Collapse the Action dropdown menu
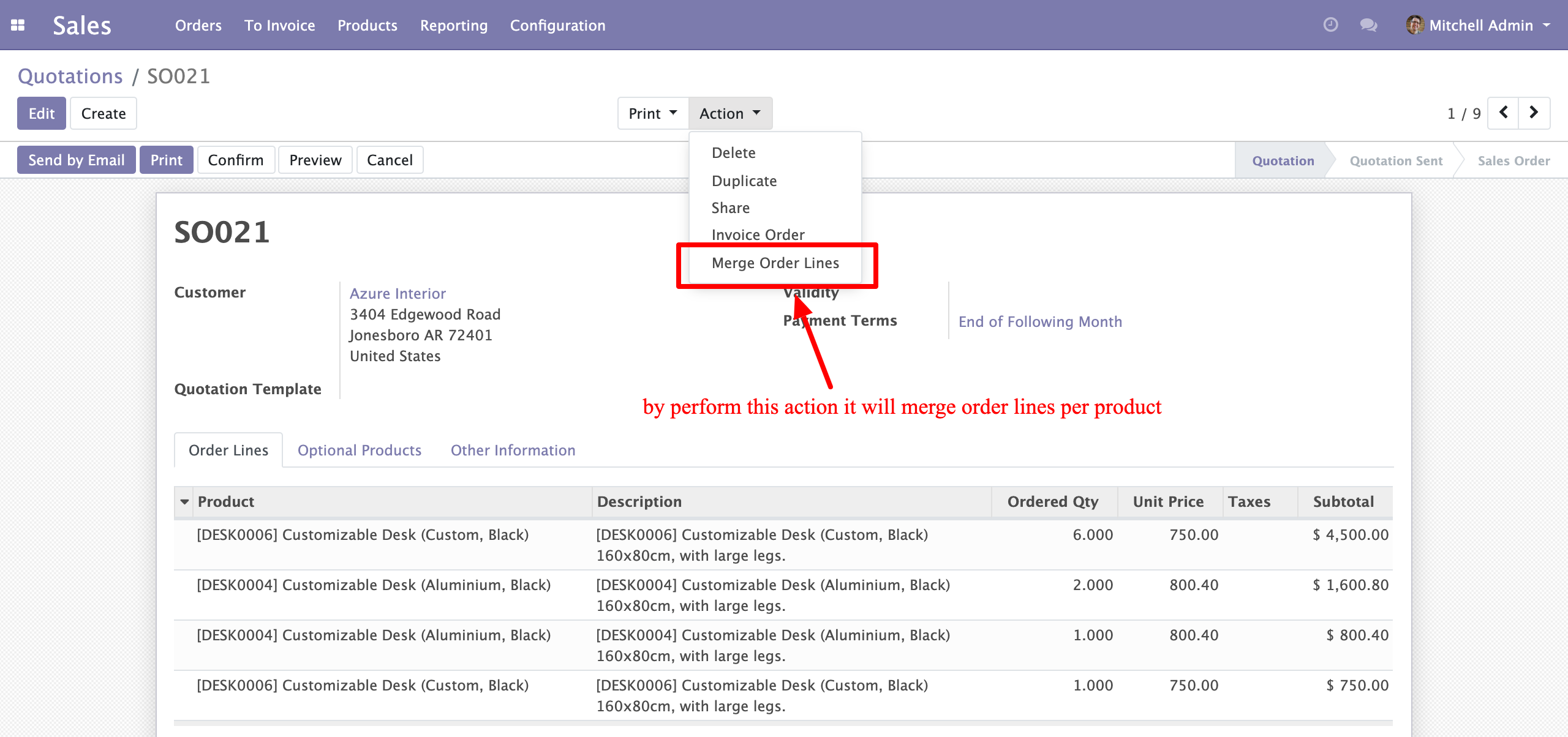The width and height of the screenshot is (1568, 737). [x=730, y=113]
